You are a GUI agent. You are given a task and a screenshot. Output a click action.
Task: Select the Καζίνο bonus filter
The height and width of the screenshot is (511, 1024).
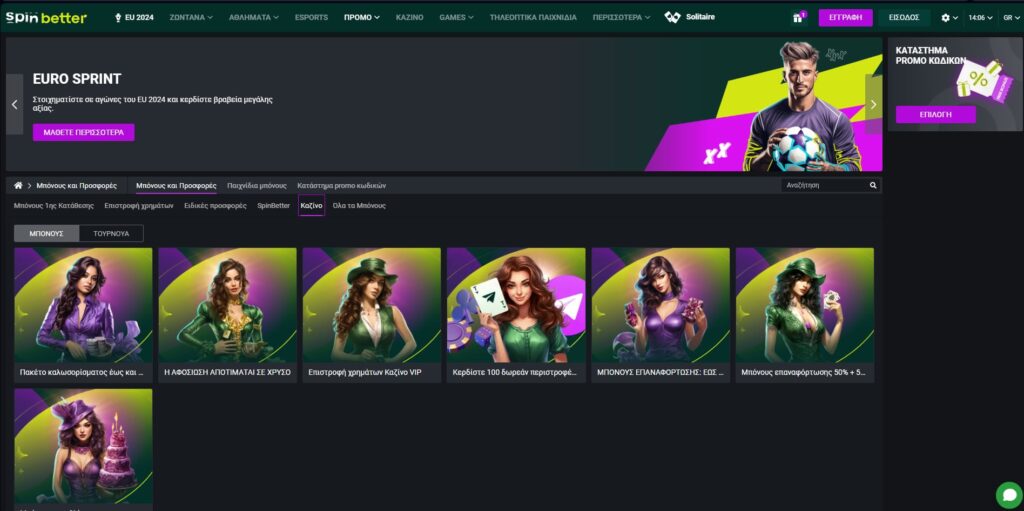pyautogui.click(x=311, y=205)
